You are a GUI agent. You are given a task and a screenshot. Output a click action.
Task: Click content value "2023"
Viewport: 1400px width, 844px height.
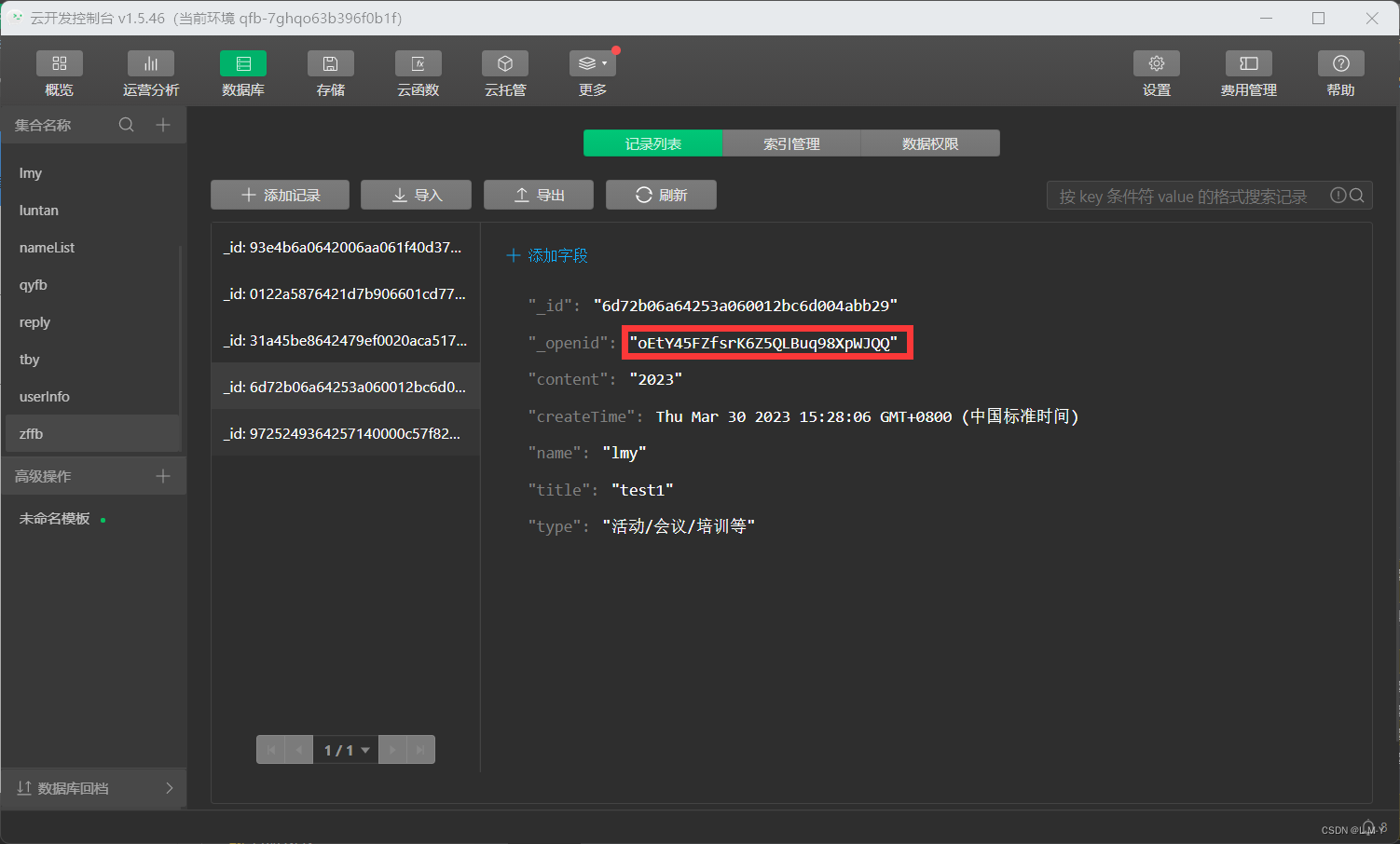pyautogui.click(x=656, y=379)
